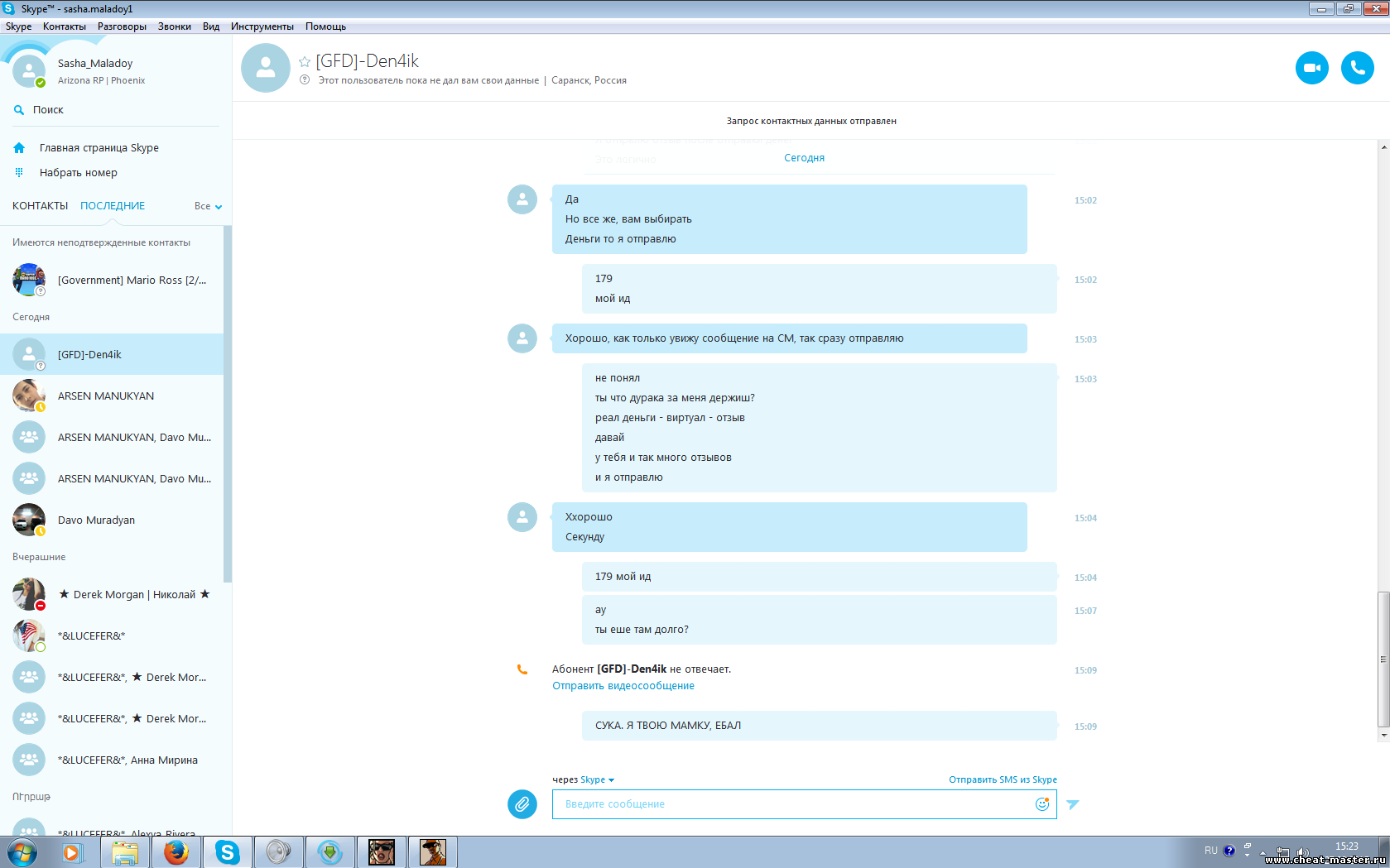Click the search magnifier icon
The width and height of the screenshot is (1390, 868).
click(19, 110)
